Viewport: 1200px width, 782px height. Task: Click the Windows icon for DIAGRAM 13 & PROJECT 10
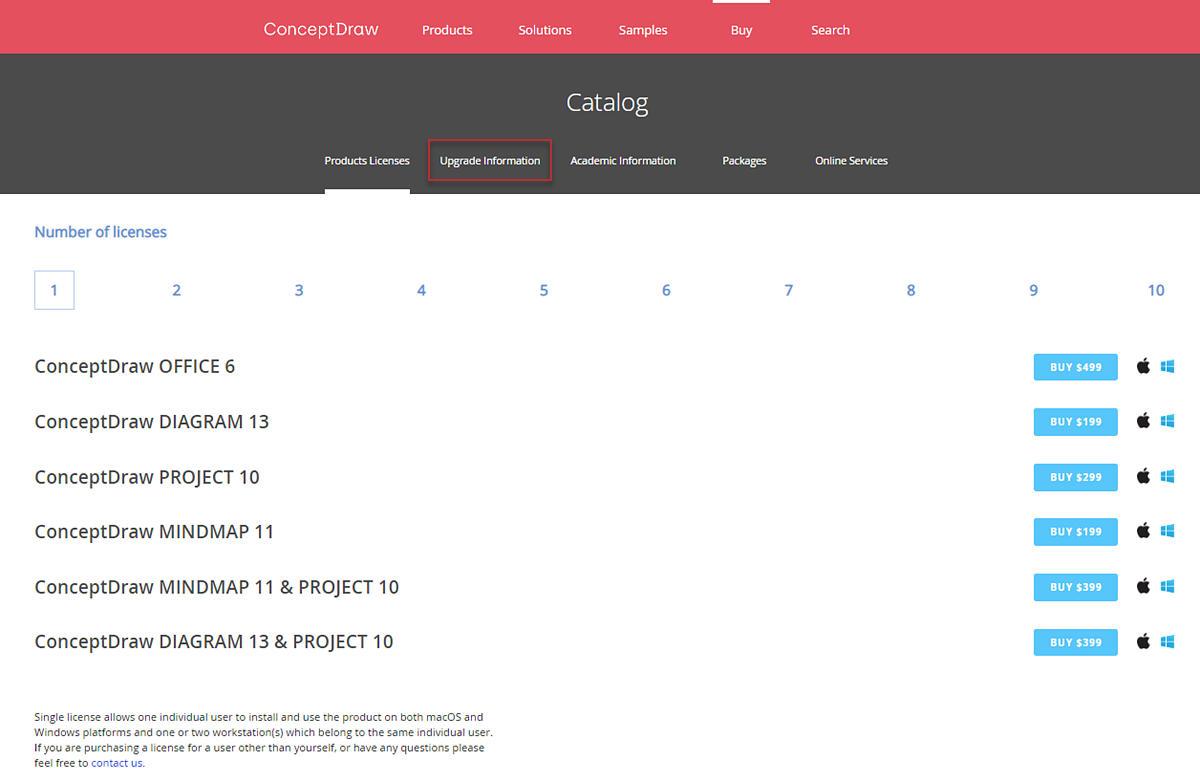point(1167,642)
